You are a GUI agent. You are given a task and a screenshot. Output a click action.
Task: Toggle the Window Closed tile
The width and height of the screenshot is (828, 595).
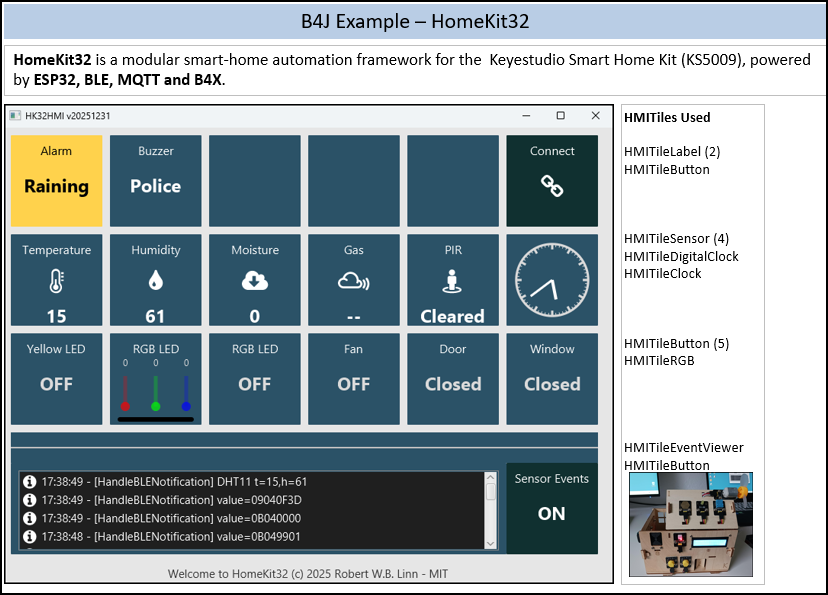[552, 379]
